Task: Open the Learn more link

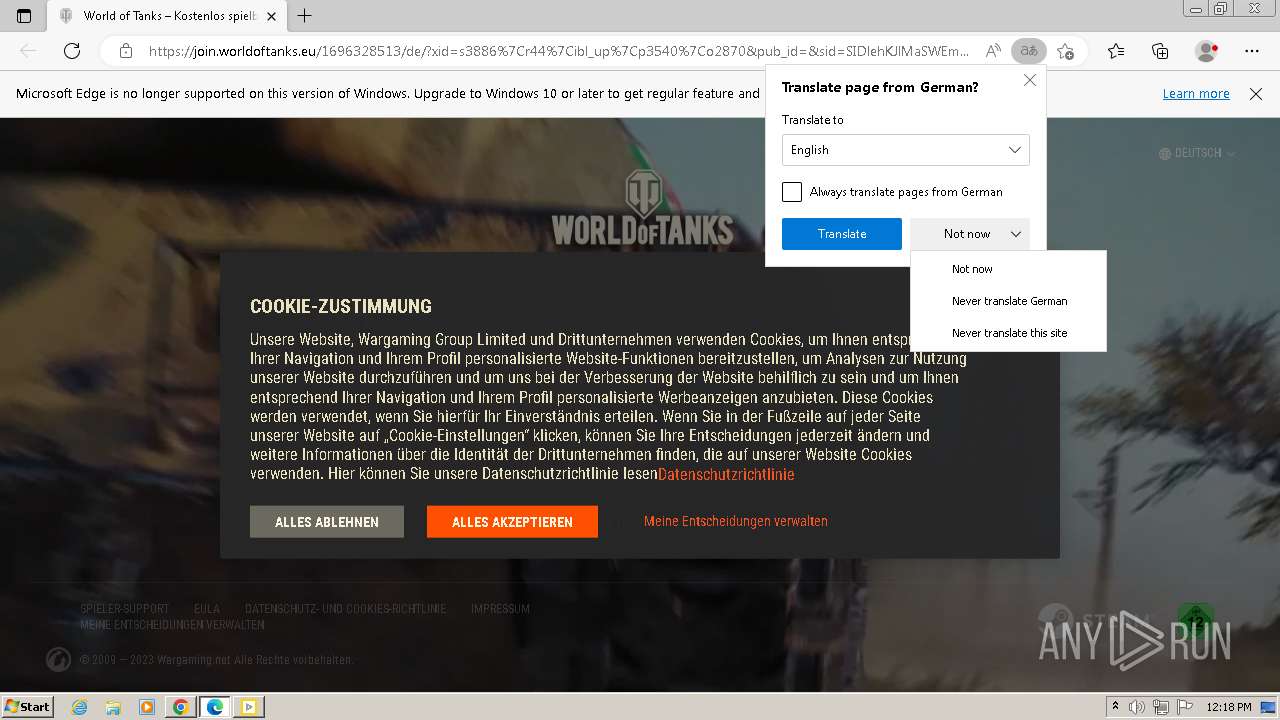Action: click(1196, 93)
